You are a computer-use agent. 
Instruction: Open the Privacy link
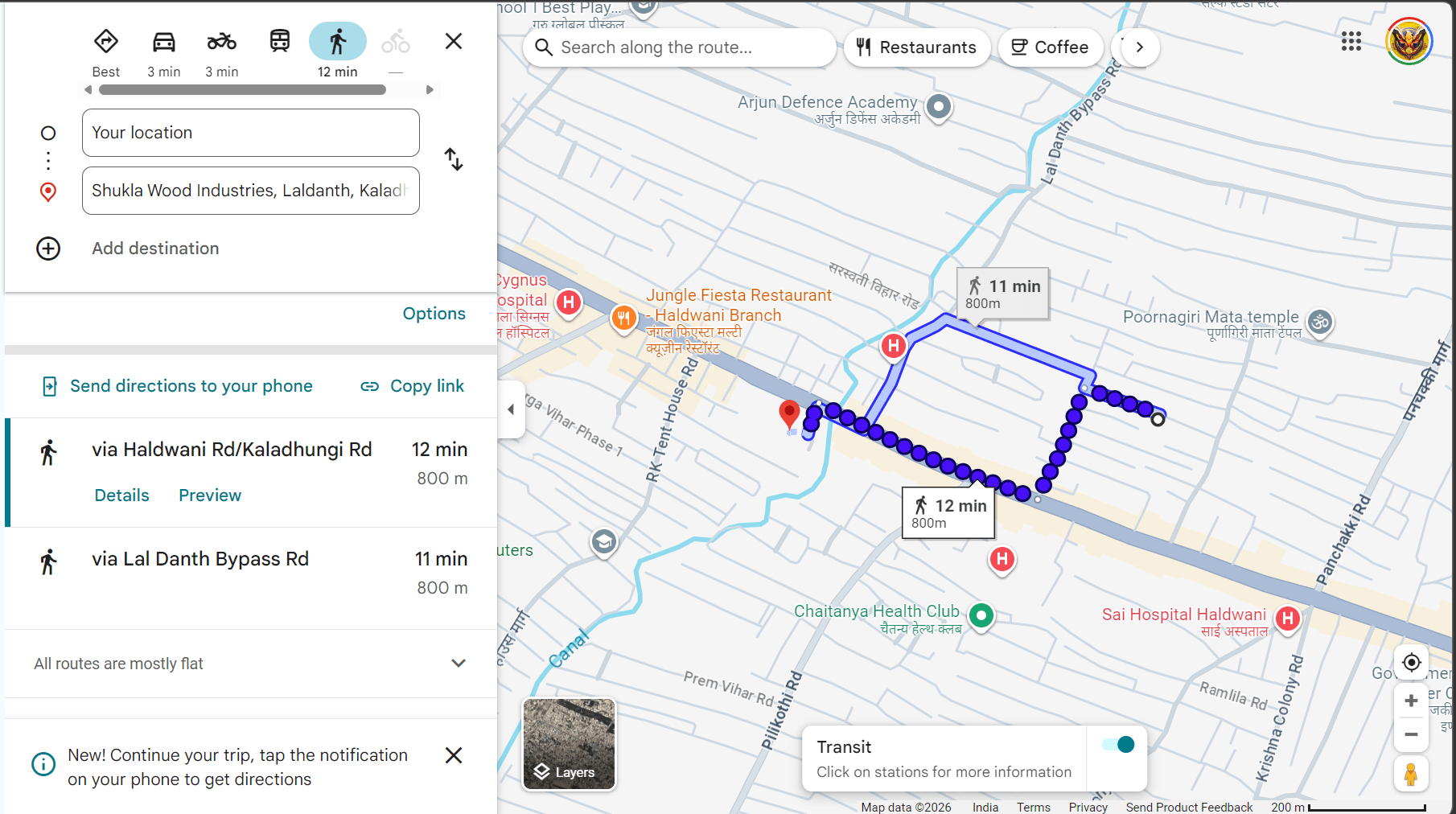click(x=1088, y=807)
